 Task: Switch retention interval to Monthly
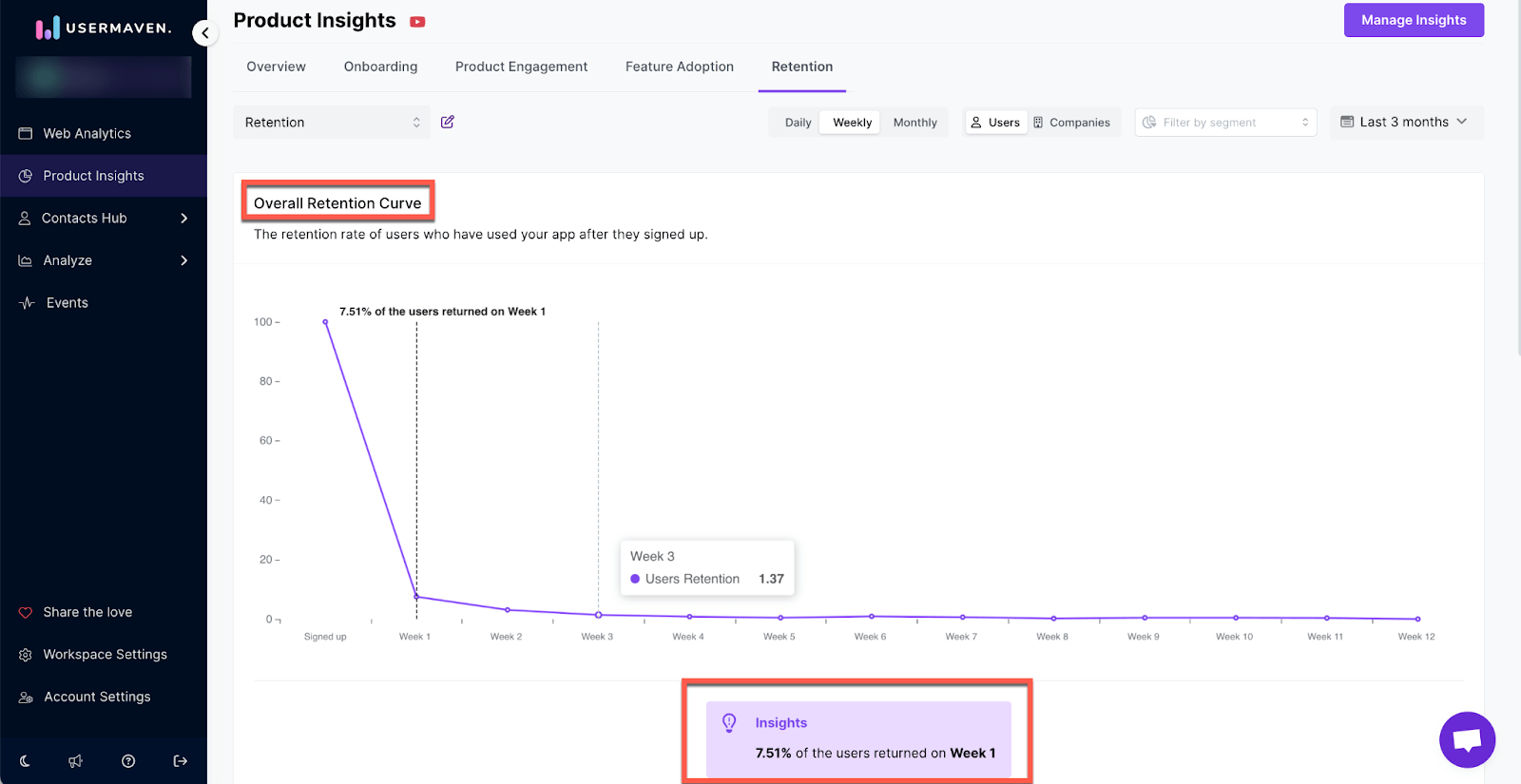click(x=915, y=123)
